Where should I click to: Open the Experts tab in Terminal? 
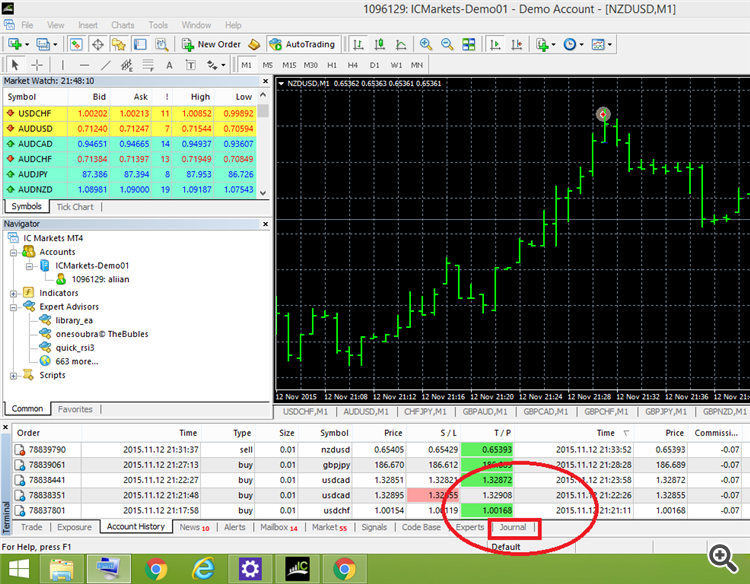(470, 527)
